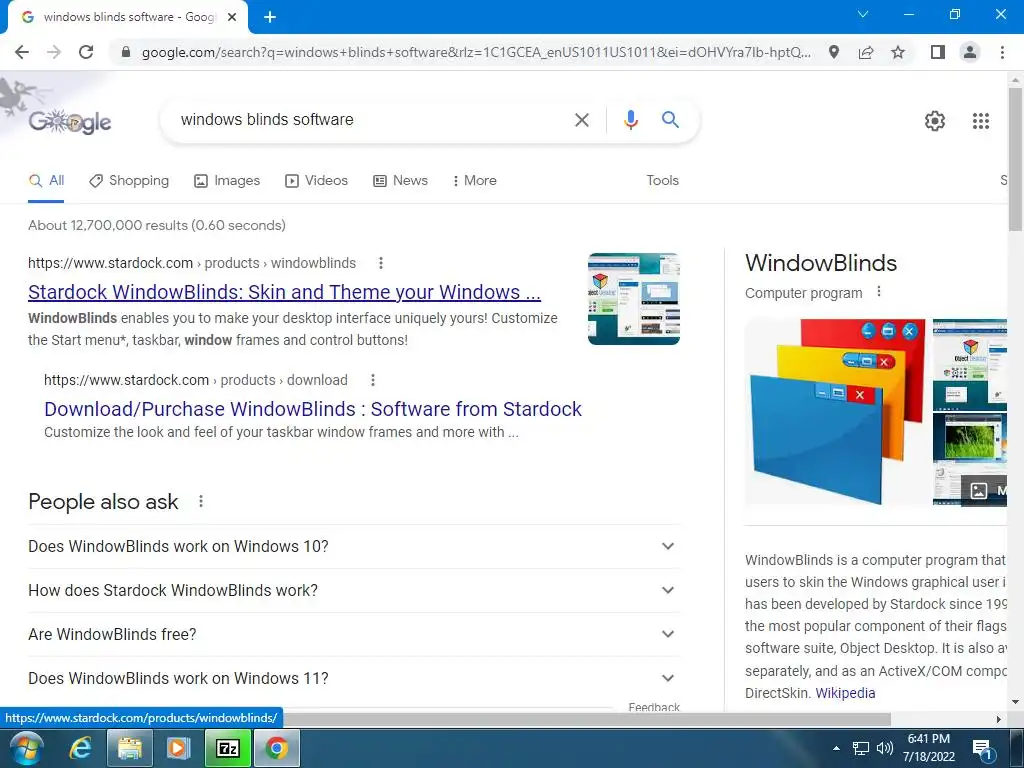Open Google quick settings gear
Viewport: 1024px width, 768px height.
935,121
